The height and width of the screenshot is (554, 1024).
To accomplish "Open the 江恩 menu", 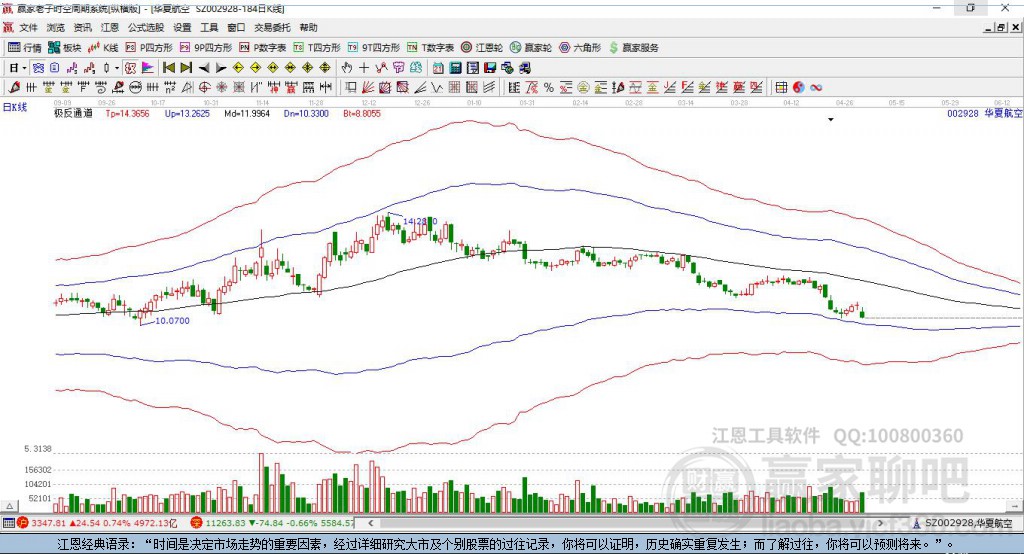I will [x=110, y=27].
